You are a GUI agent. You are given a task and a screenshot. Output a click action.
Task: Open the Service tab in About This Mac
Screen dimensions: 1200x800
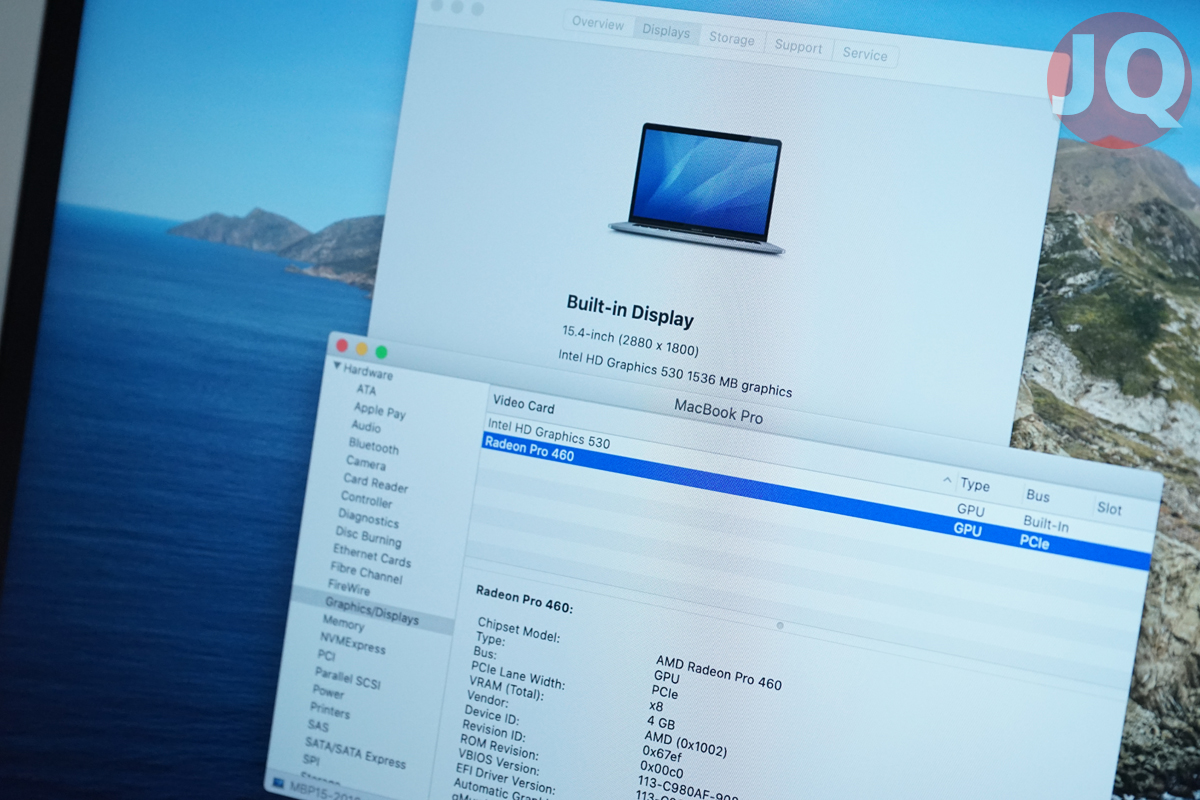(865, 54)
